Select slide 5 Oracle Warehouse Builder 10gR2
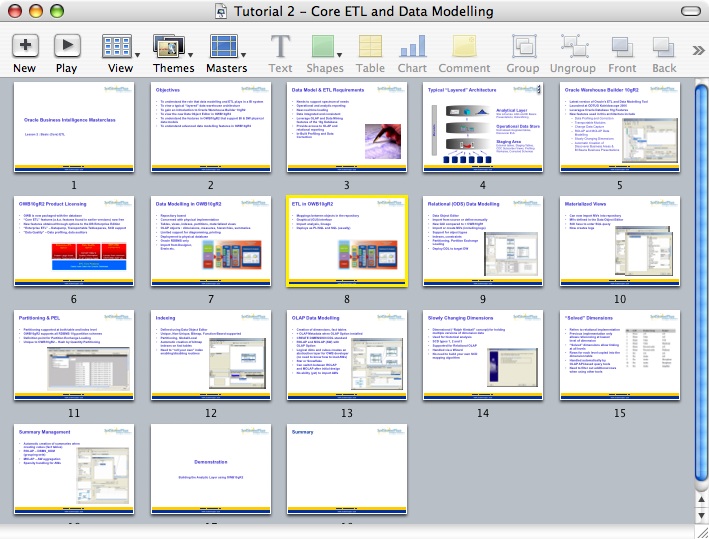709x539 pixels. (x=620, y=127)
